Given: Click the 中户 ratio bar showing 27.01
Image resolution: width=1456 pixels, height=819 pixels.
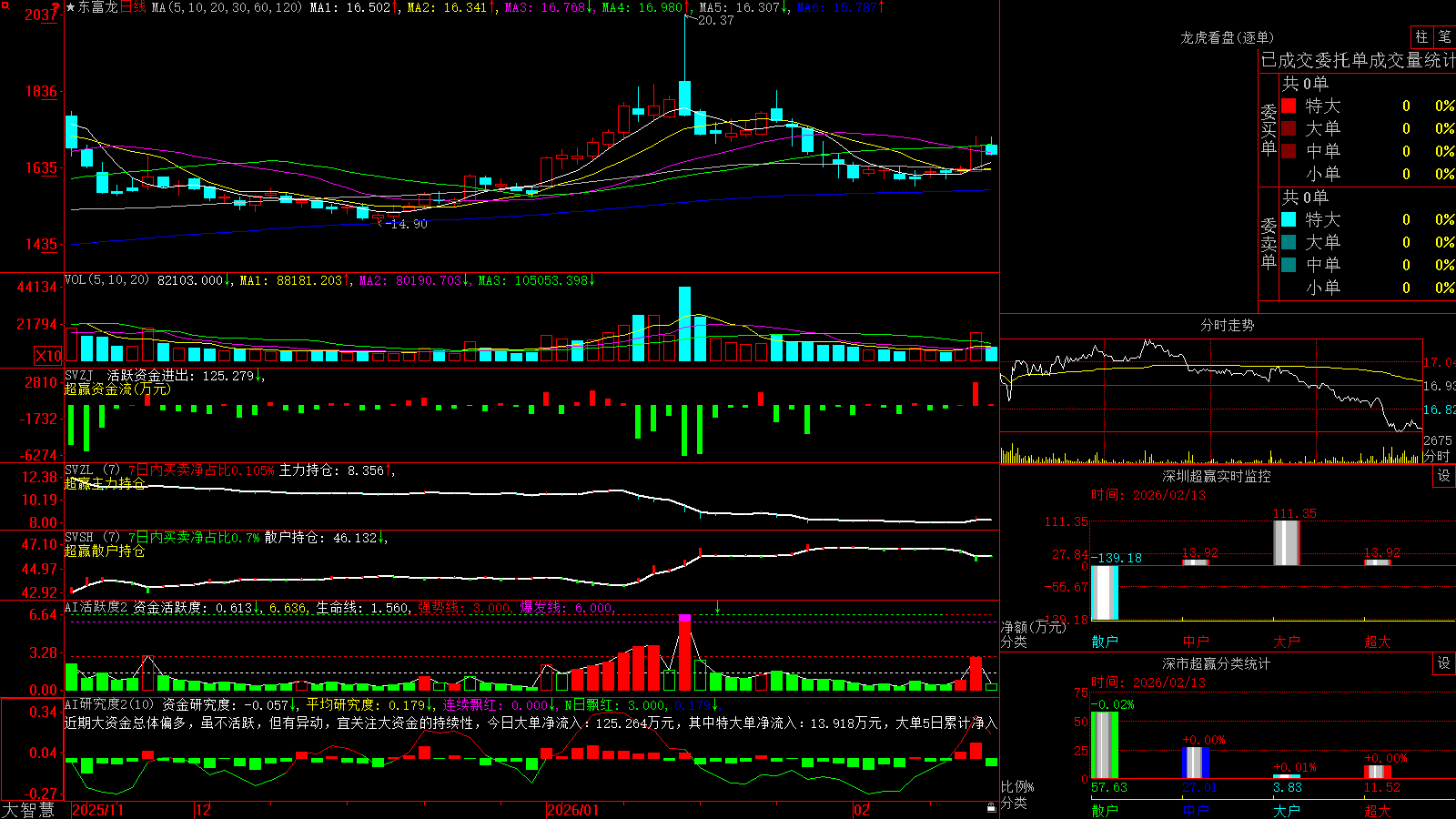Looking at the screenshot, I should tap(1196, 763).
